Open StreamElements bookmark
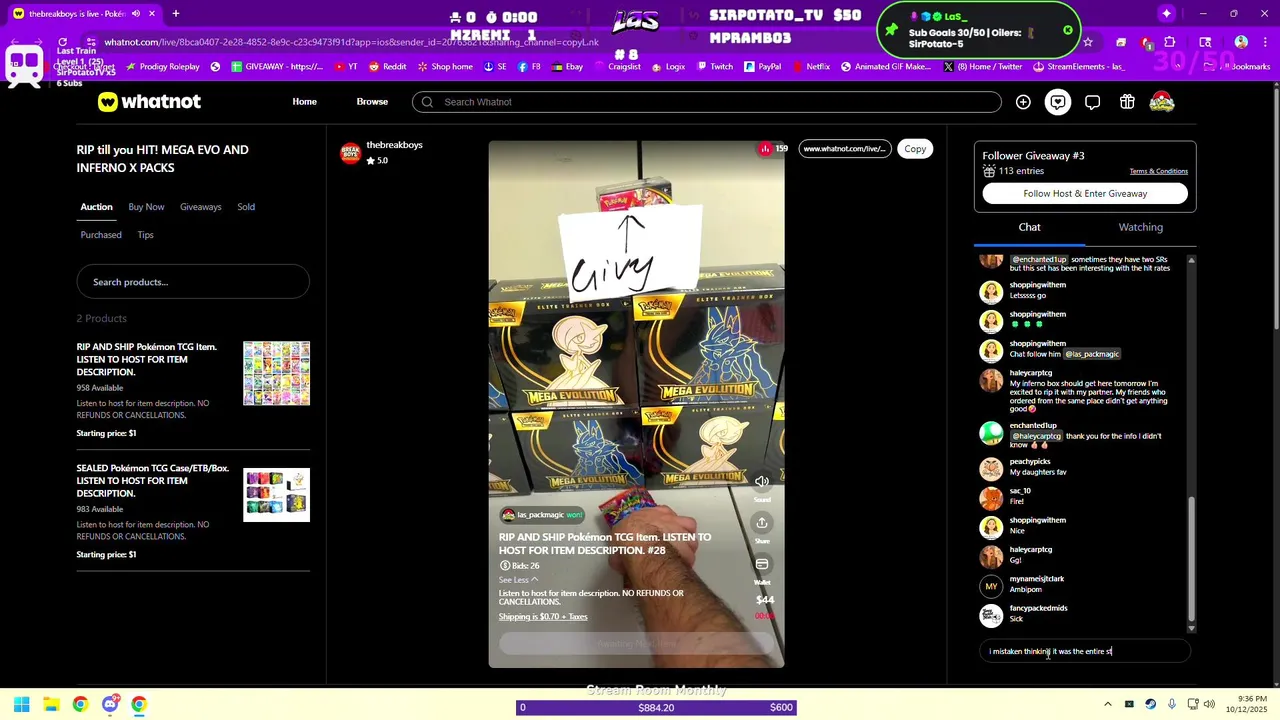This screenshot has height=720, width=1280. (1079, 67)
